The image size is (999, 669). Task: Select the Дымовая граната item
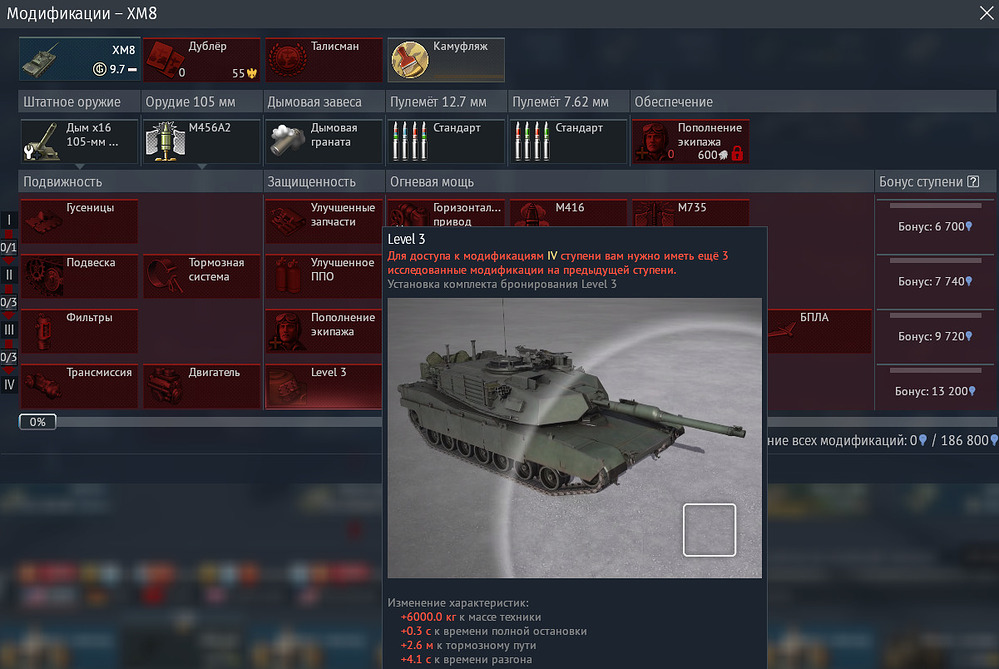click(324, 141)
